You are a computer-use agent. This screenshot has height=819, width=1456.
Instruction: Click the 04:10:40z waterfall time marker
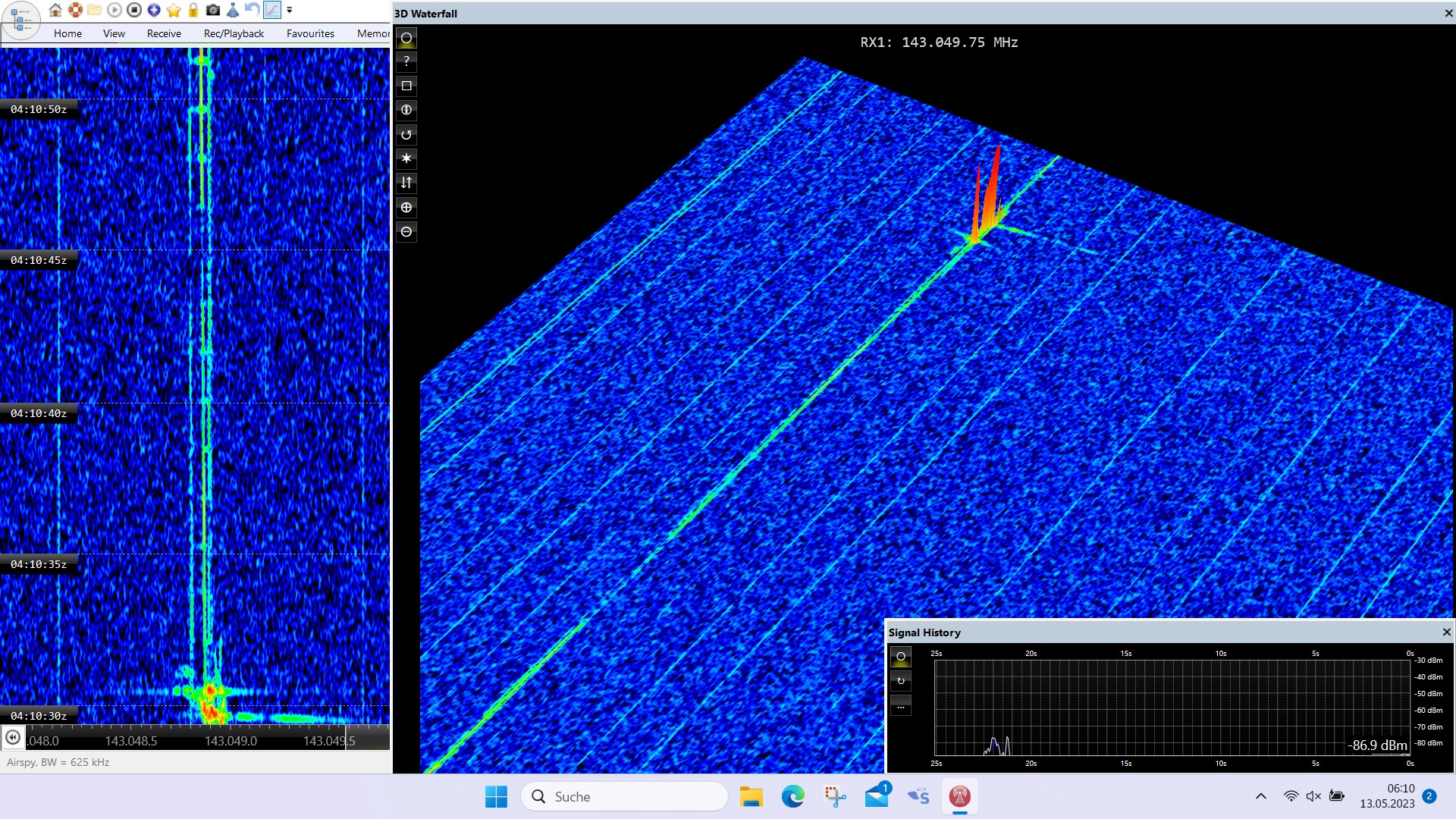39,413
